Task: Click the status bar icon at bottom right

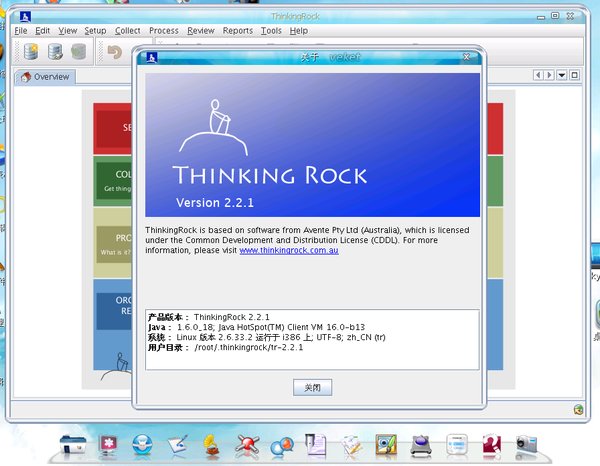Action: pyautogui.click(x=578, y=409)
